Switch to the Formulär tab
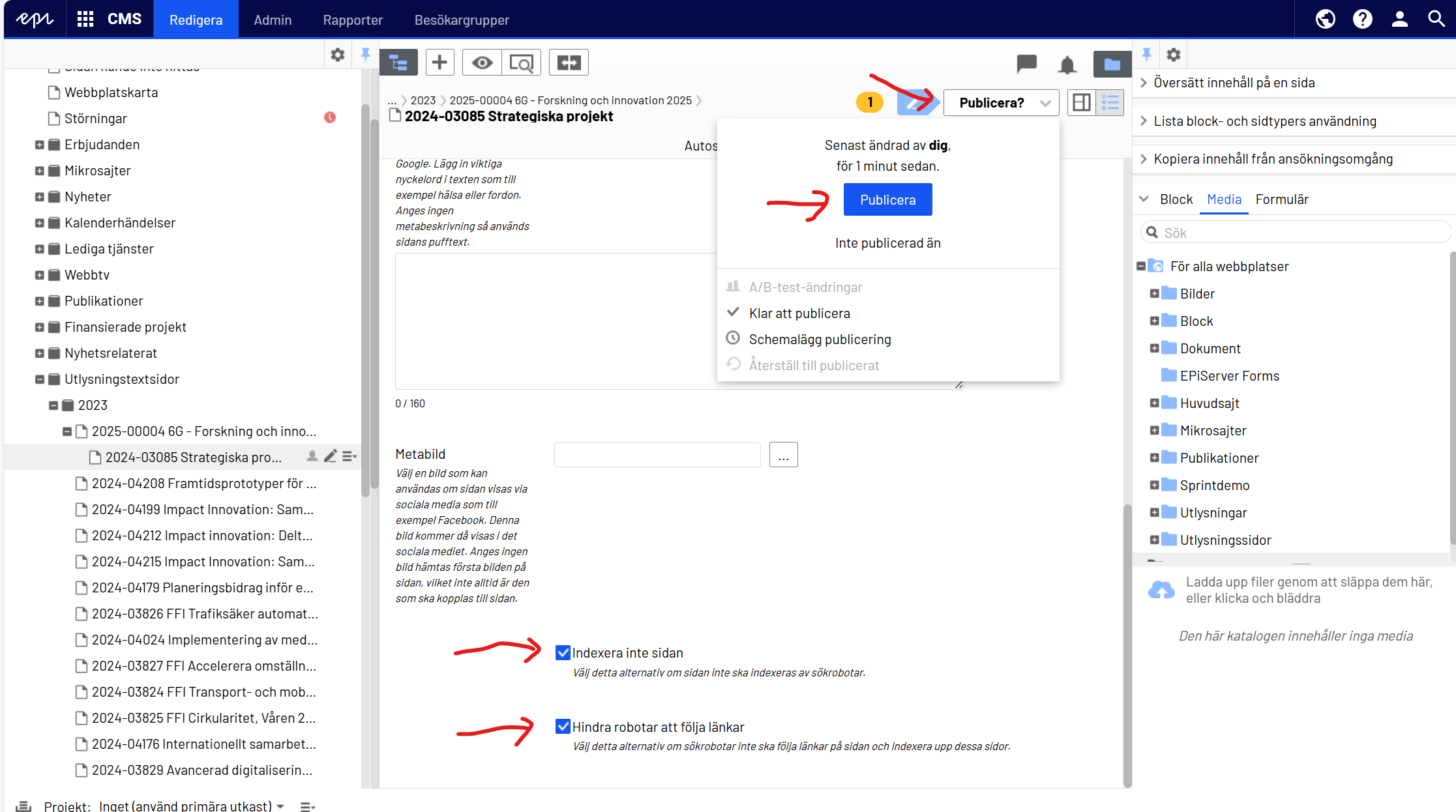The width and height of the screenshot is (1456, 812). (x=1281, y=199)
